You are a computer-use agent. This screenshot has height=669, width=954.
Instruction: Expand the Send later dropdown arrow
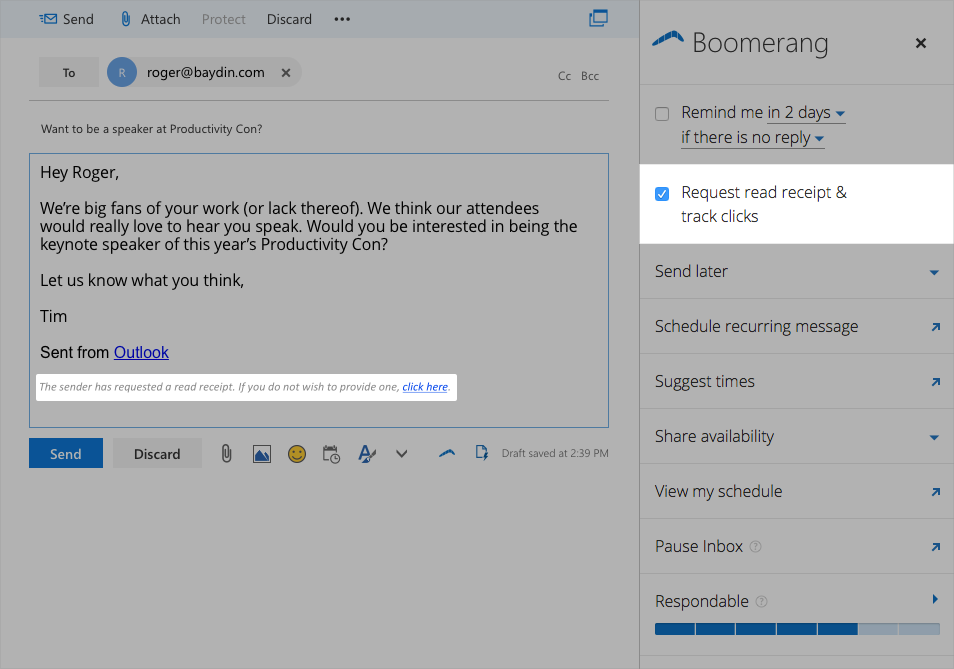[934, 272]
